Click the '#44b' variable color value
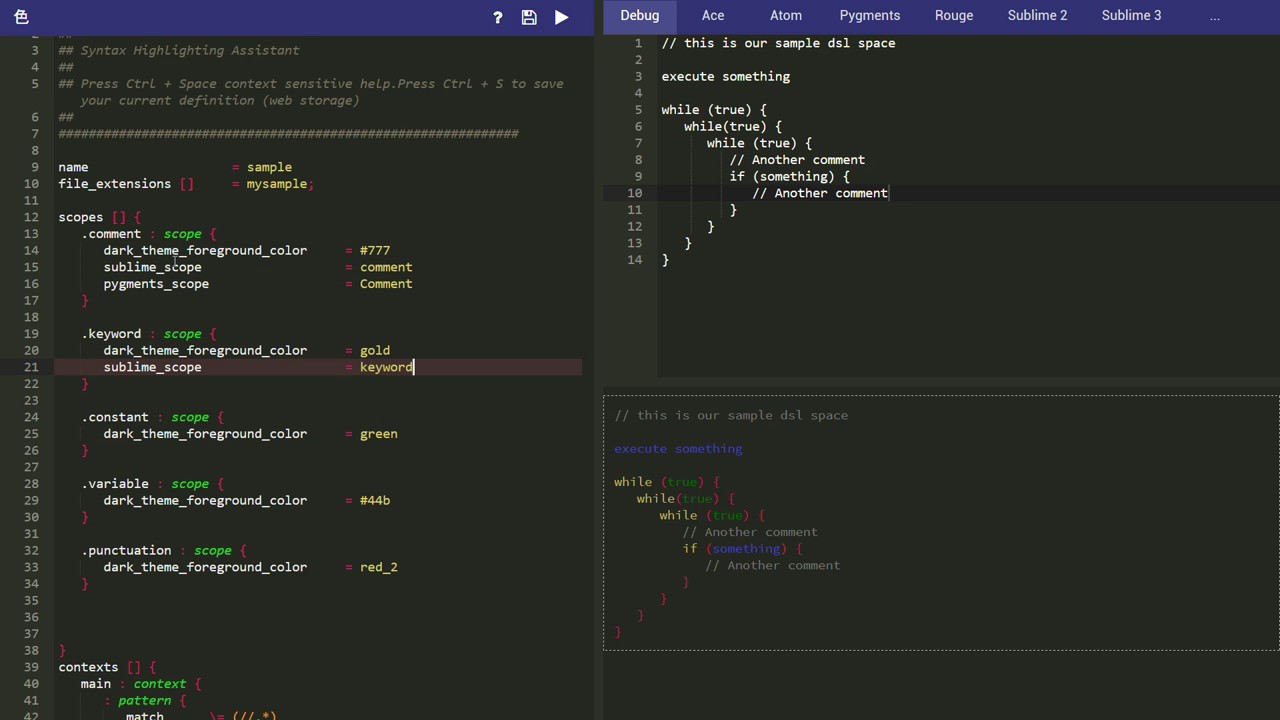 coord(375,500)
